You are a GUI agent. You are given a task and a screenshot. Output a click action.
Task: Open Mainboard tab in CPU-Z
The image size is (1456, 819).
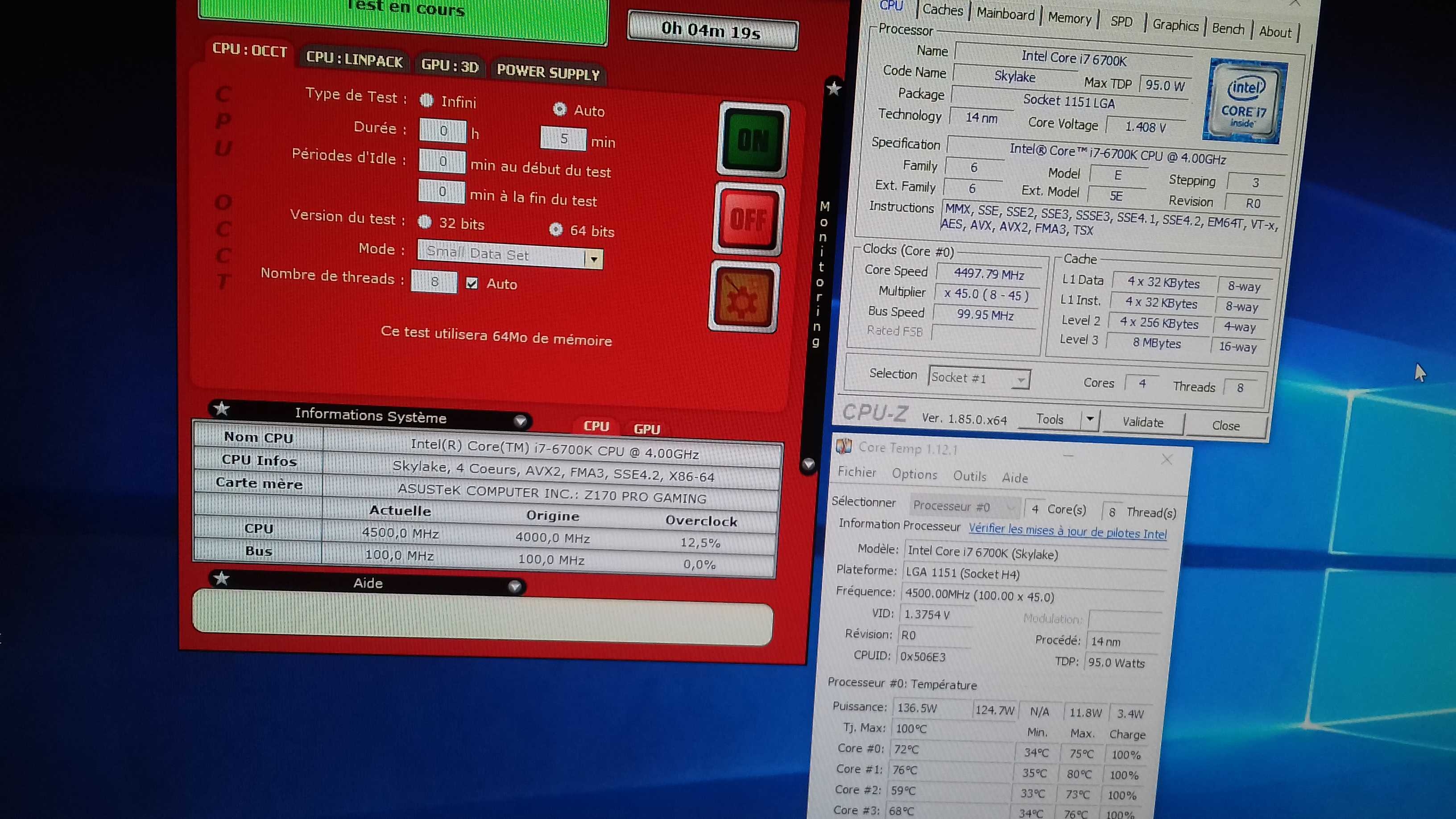click(1005, 13)
